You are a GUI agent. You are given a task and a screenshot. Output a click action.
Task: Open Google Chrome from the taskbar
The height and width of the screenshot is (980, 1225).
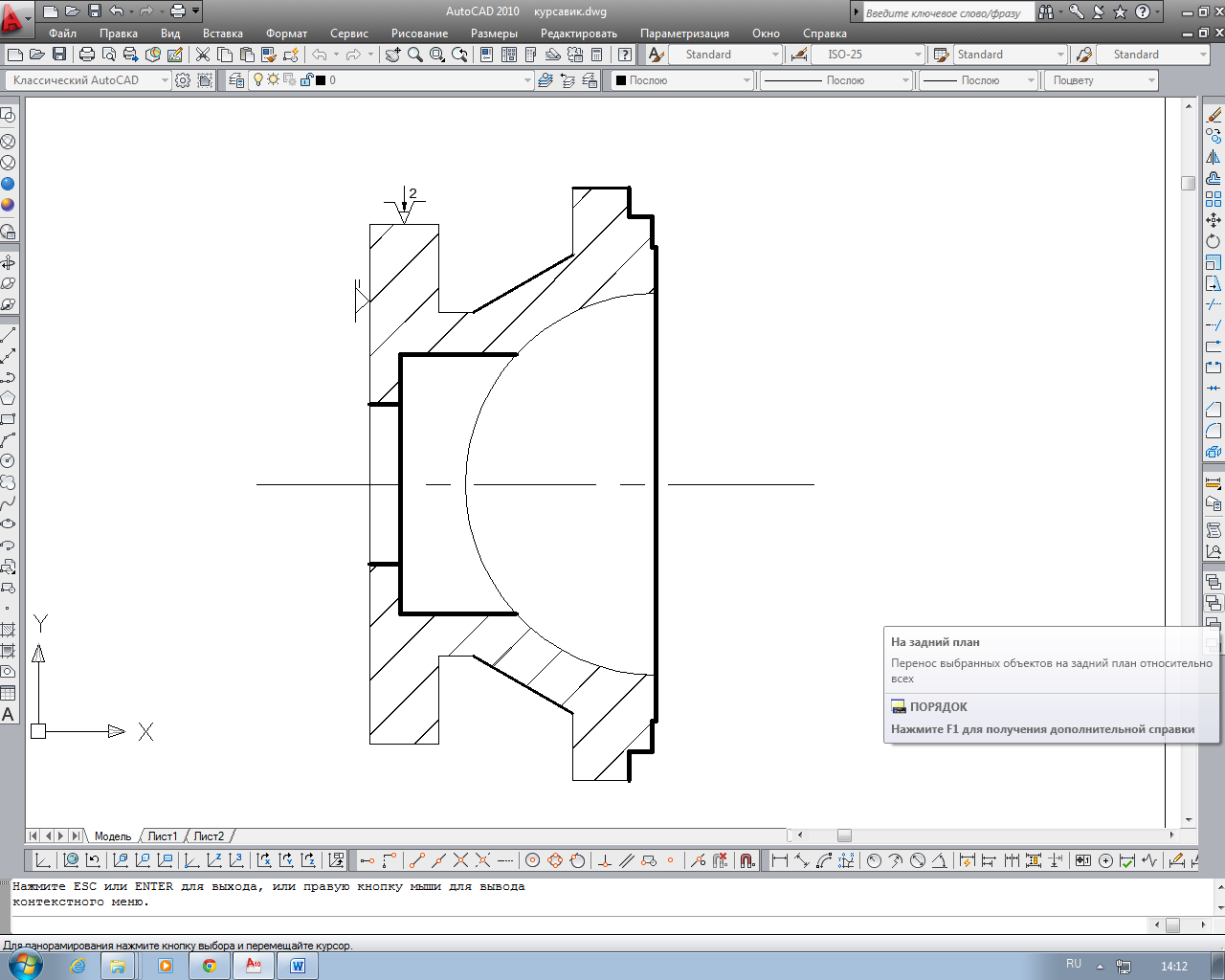coord(209,966)
